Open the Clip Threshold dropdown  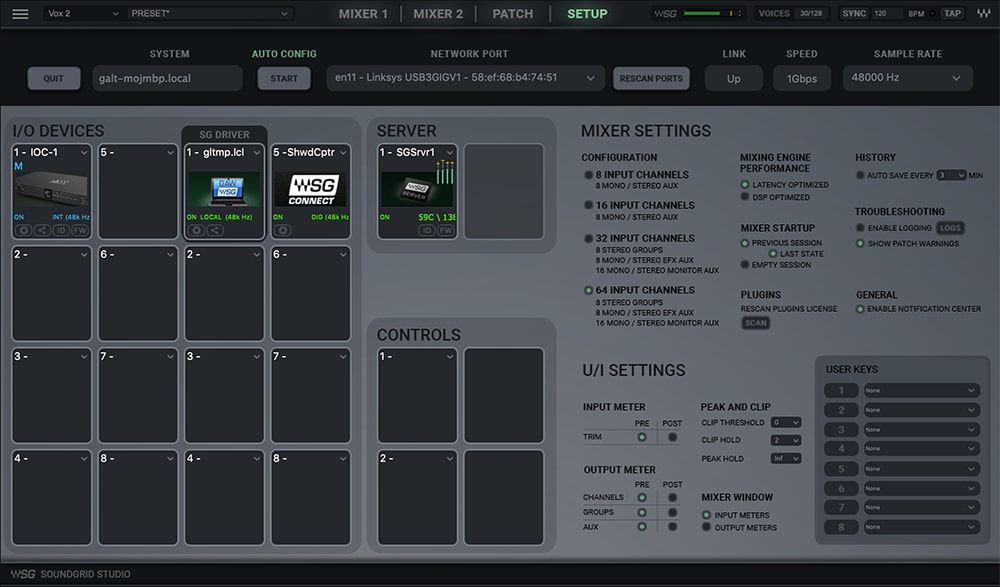785,422
